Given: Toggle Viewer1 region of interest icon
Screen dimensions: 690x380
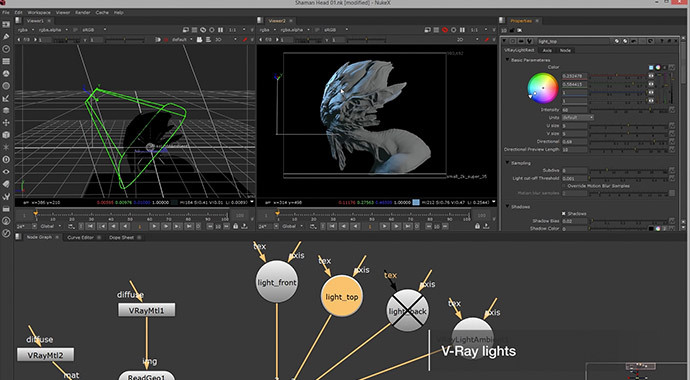Looking at the screenshot, I should pyautogui.click(x=203, y=30).
